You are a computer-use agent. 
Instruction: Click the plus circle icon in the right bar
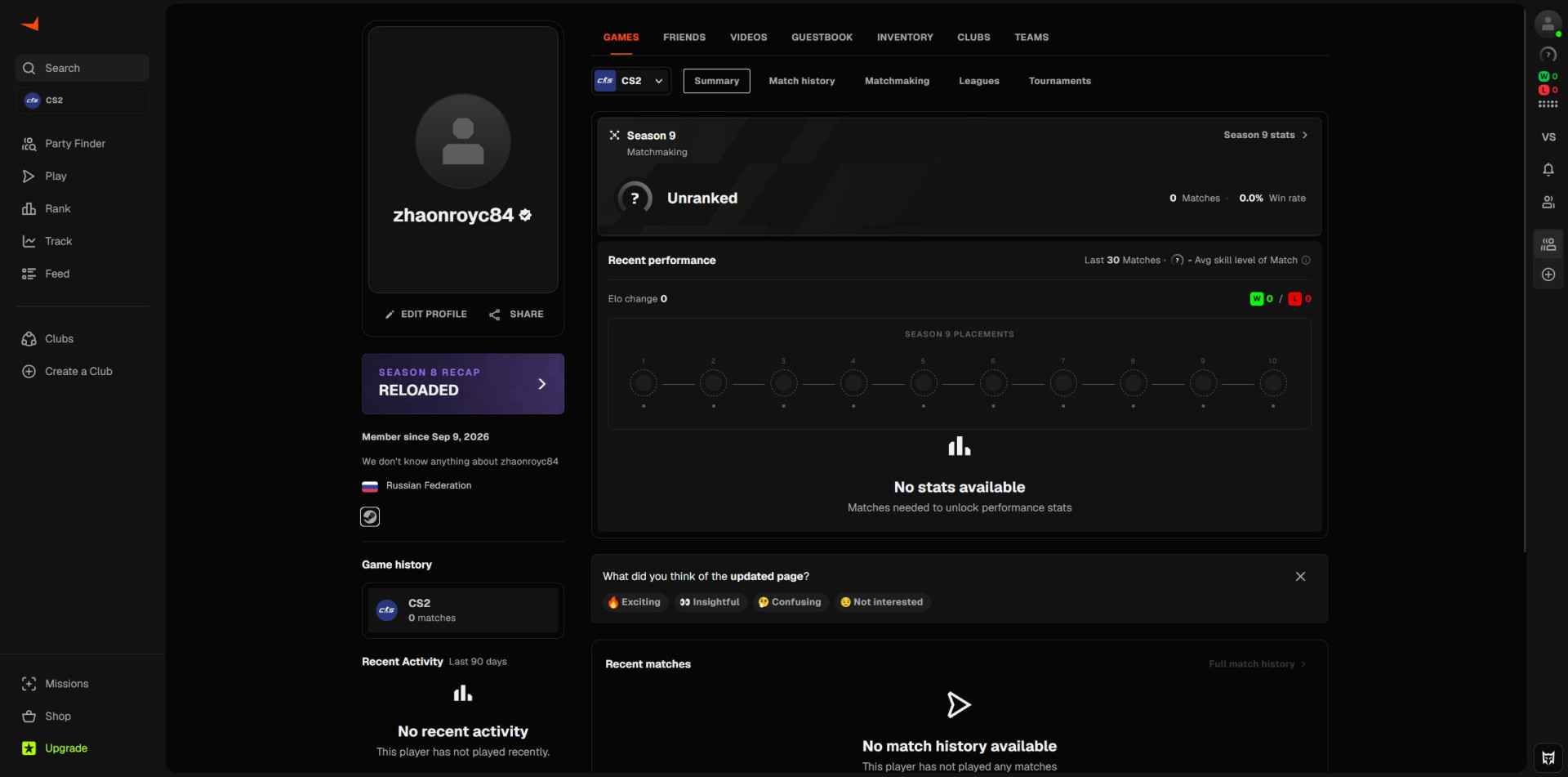pos(1548,275)
